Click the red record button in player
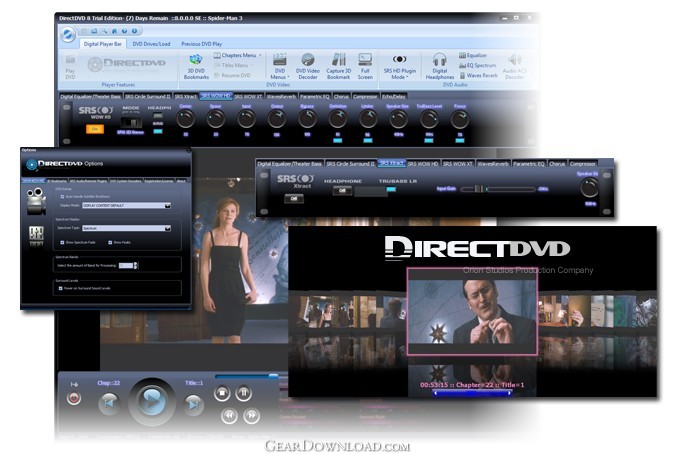Screen dimensions: 675x454 click(x=74, y=398)
